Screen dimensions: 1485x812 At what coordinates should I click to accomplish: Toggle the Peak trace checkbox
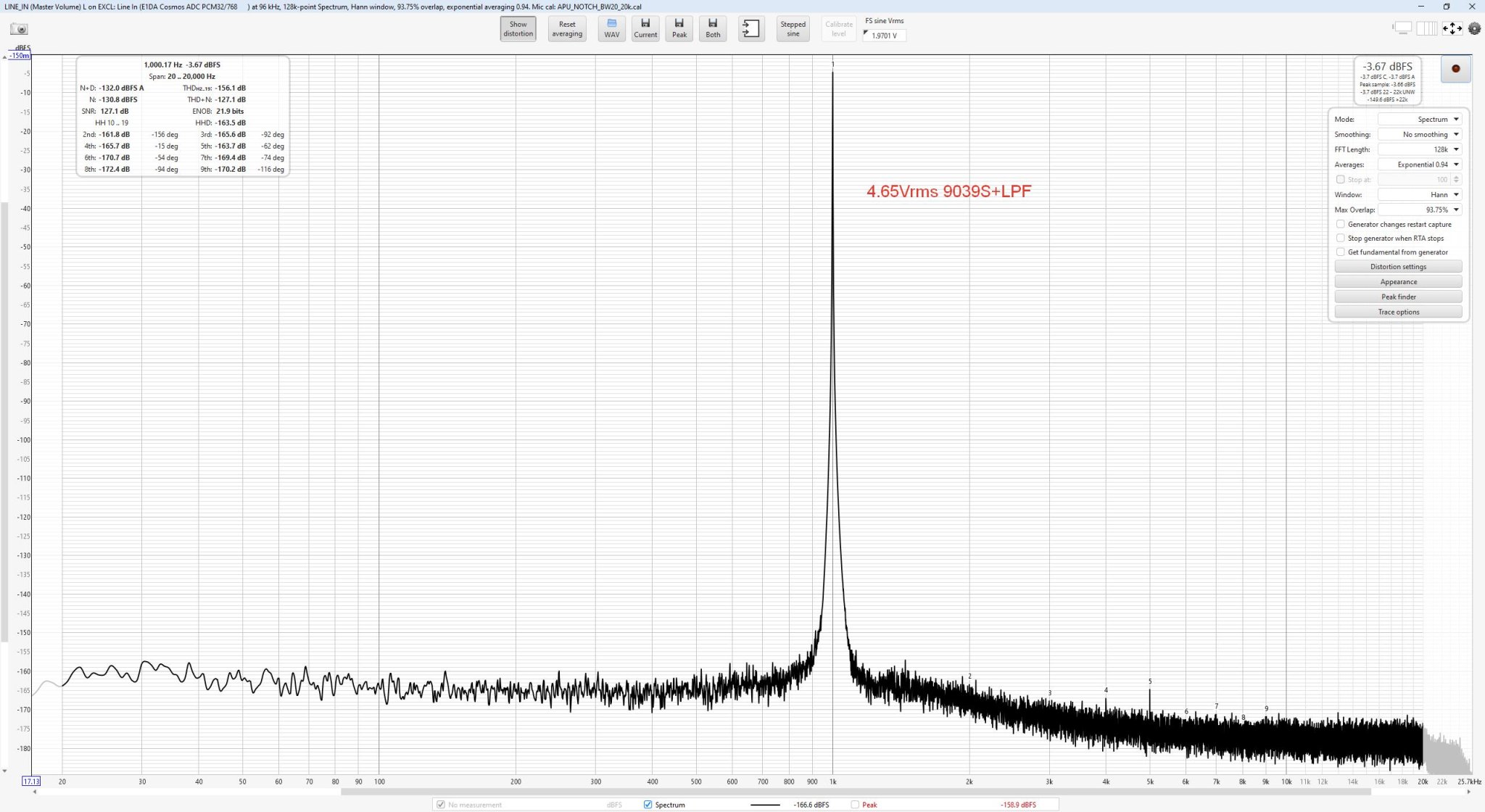855,805
